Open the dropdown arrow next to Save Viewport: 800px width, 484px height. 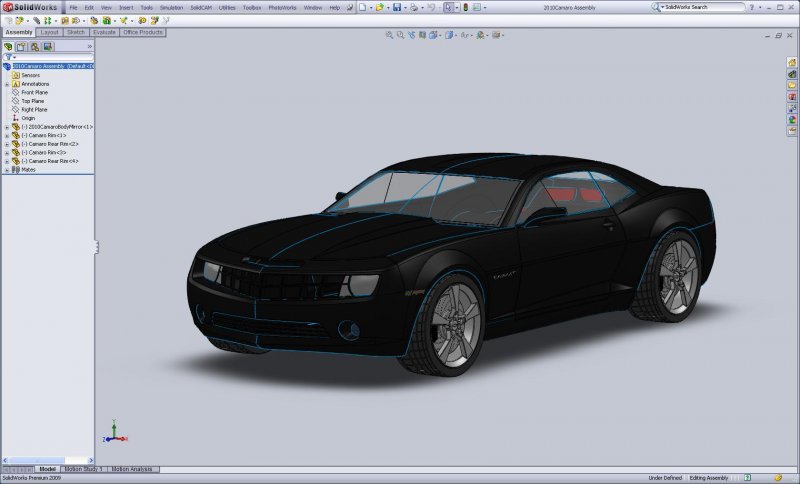405,8
